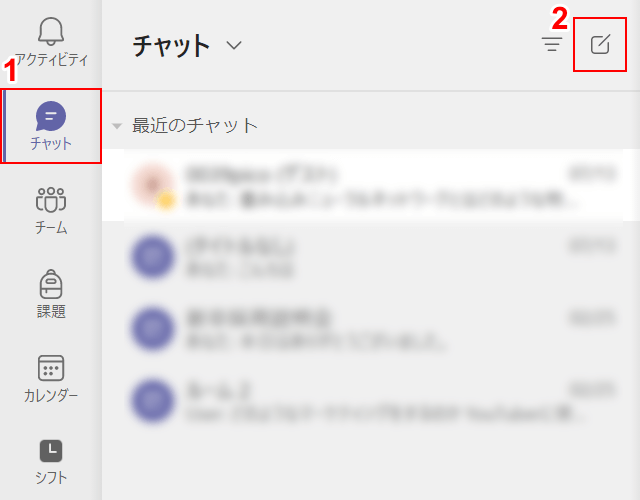Click the アクティビティ sidebar label
Viewport: 640px width, 500px height.
[51, 60]
